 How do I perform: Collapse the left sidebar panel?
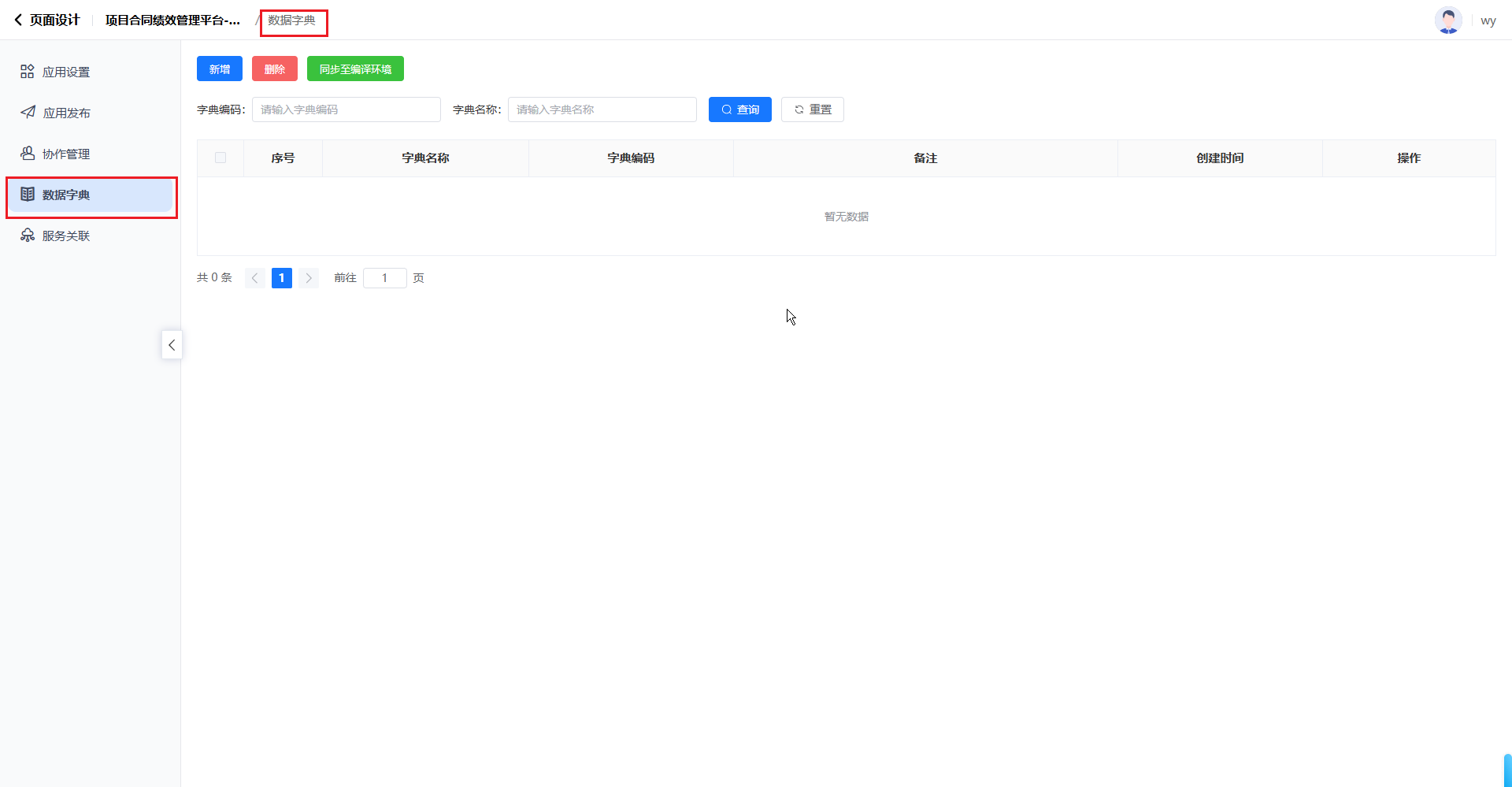pos(172,345)
